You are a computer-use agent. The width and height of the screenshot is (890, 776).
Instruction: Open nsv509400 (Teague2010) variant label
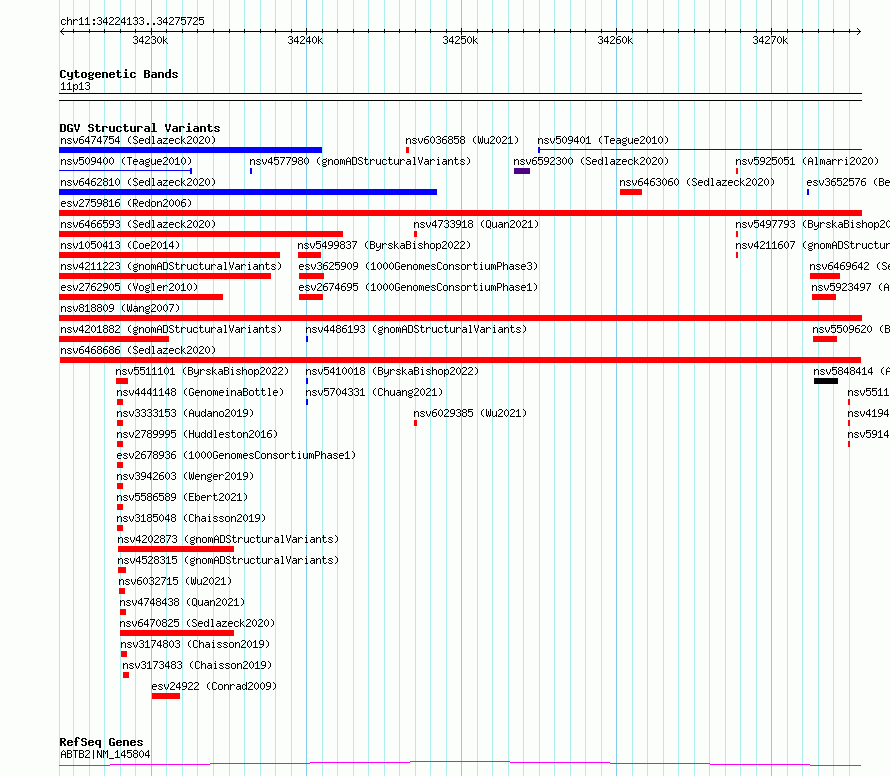tap(126, 161)
